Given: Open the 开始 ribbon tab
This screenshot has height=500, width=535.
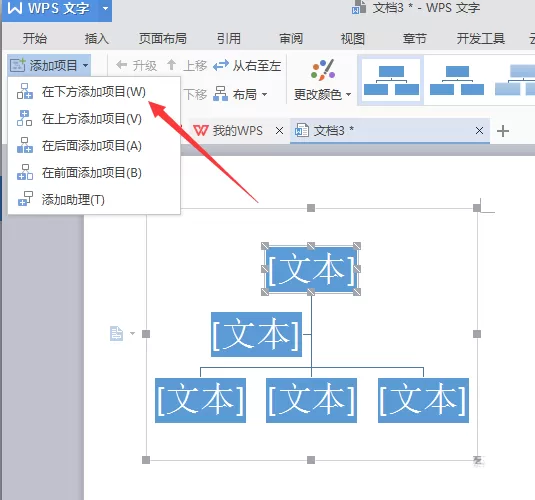Looking at the screenshot, I should pyautogui.click(x=35, y=38).
